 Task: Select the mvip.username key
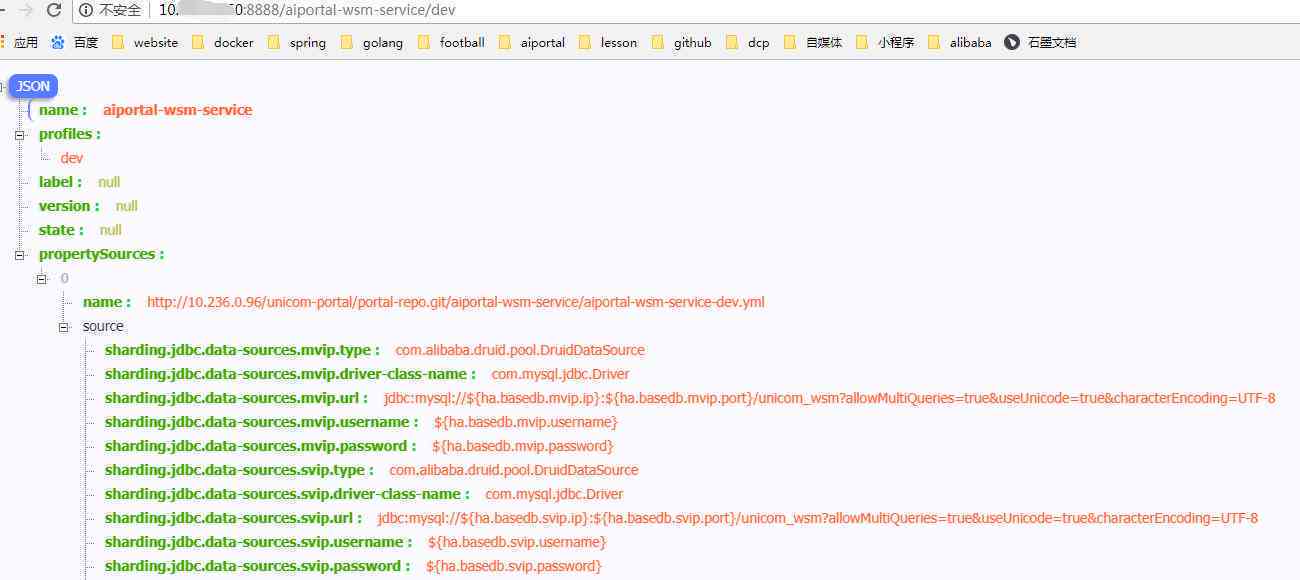pos(262,422)
